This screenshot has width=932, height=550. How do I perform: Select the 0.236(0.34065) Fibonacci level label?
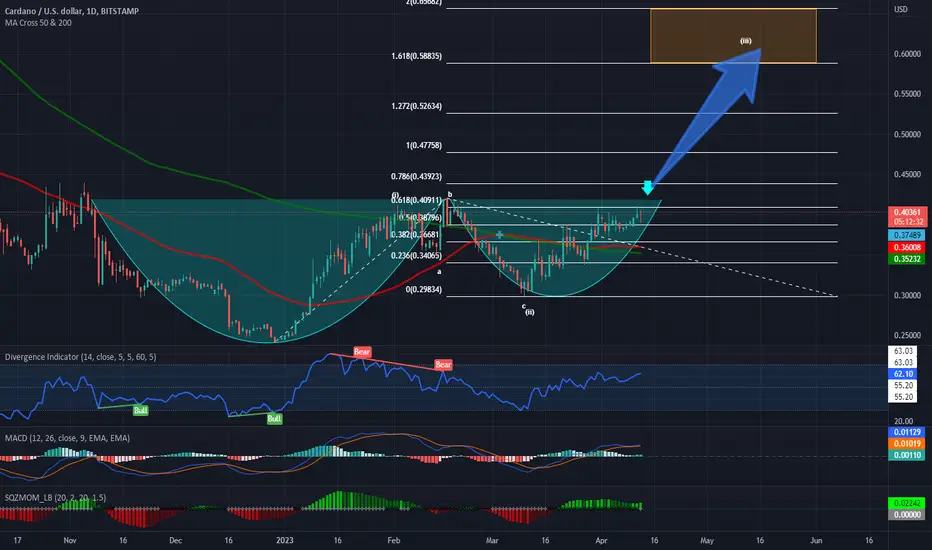click(416, 256)
